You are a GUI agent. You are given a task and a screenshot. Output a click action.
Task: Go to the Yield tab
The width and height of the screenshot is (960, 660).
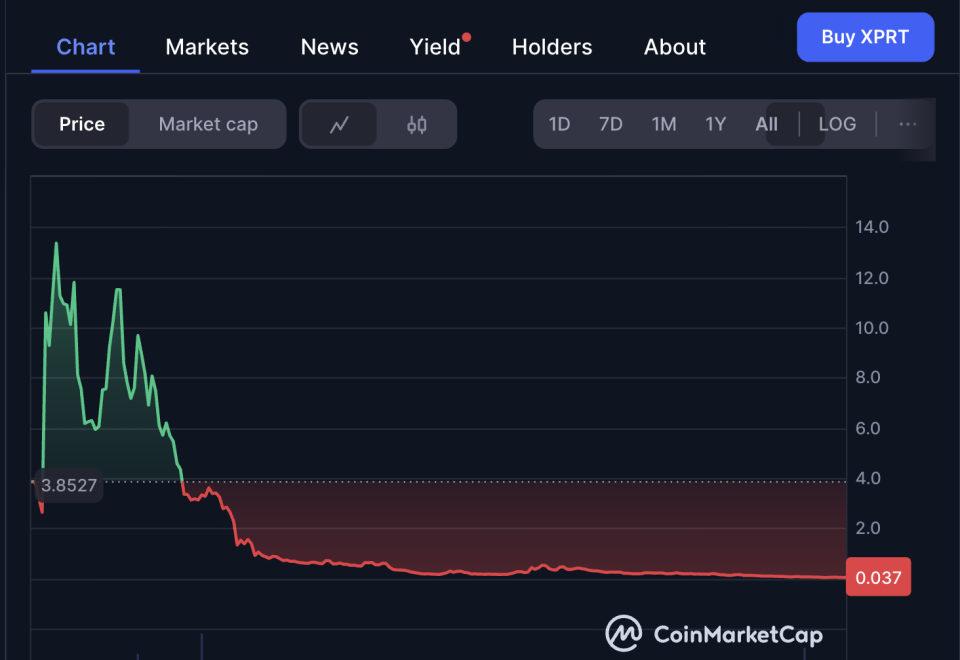tap(436, 47)
